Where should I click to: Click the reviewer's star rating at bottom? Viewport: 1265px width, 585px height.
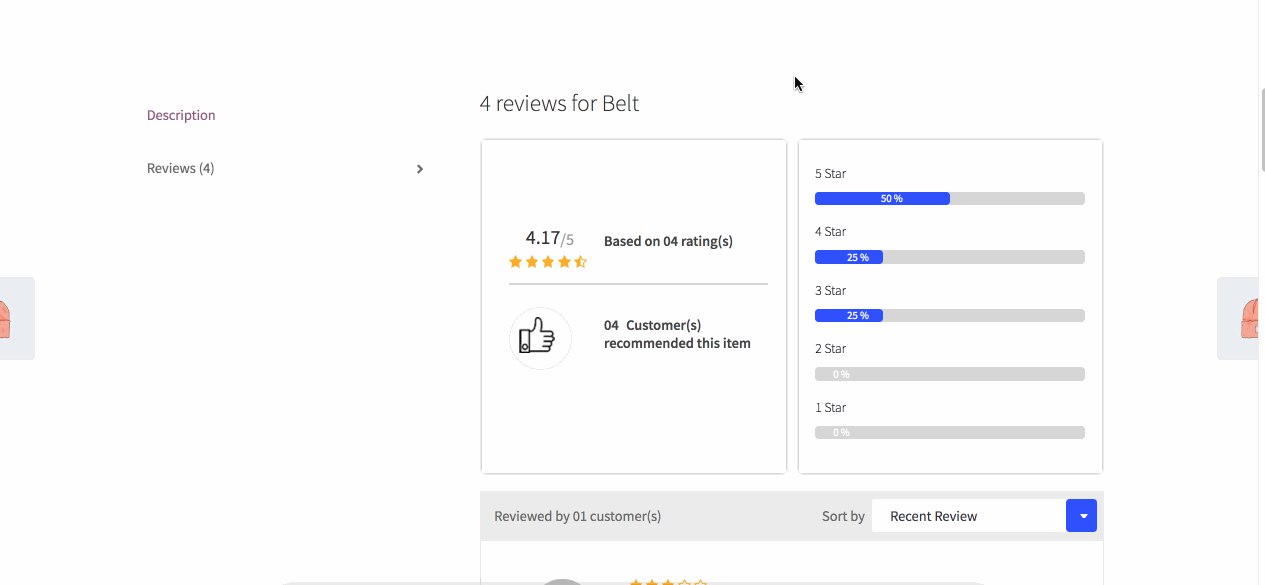click(668, 581)
